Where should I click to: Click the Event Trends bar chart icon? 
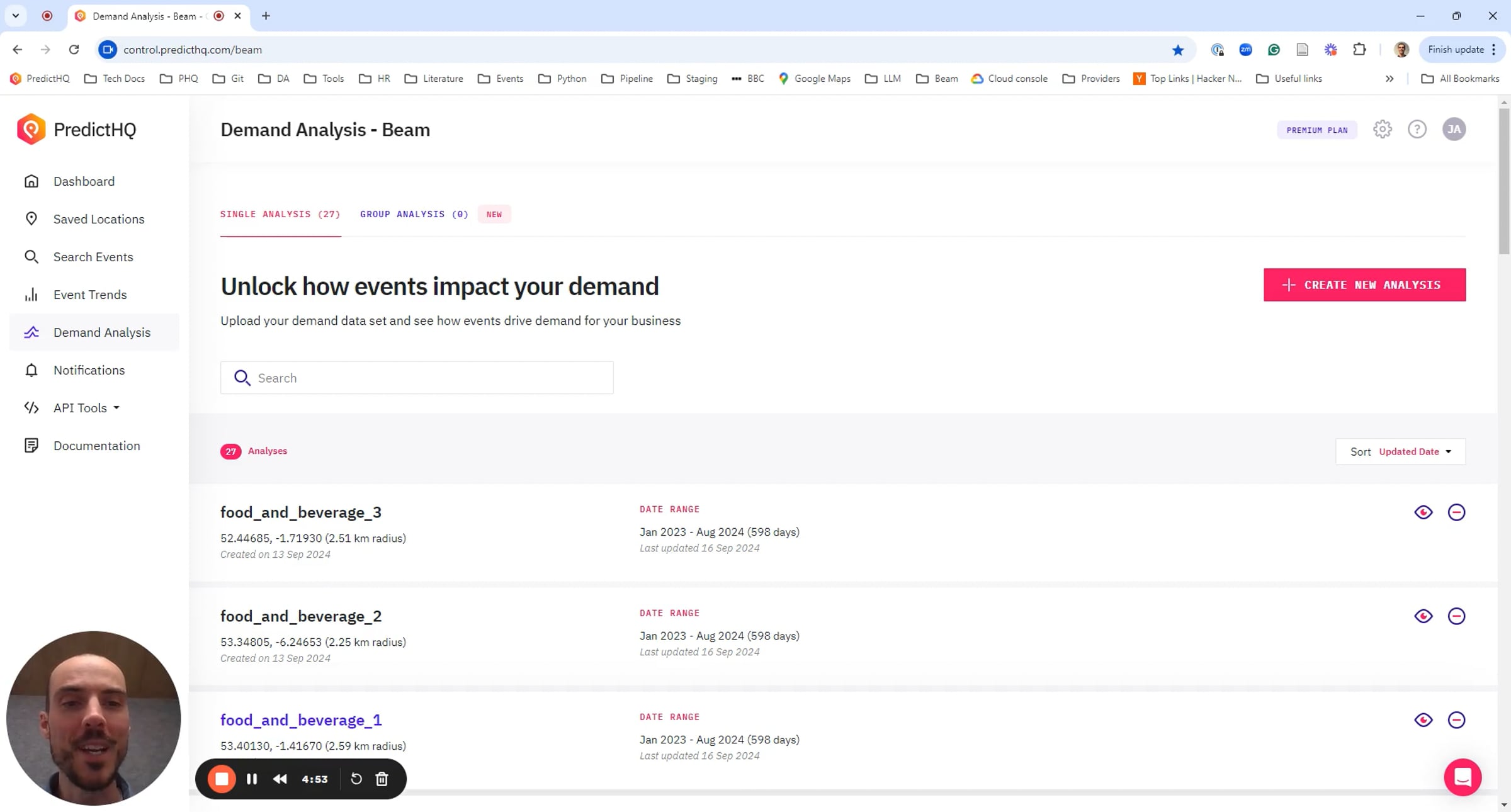tap(31, 295)
